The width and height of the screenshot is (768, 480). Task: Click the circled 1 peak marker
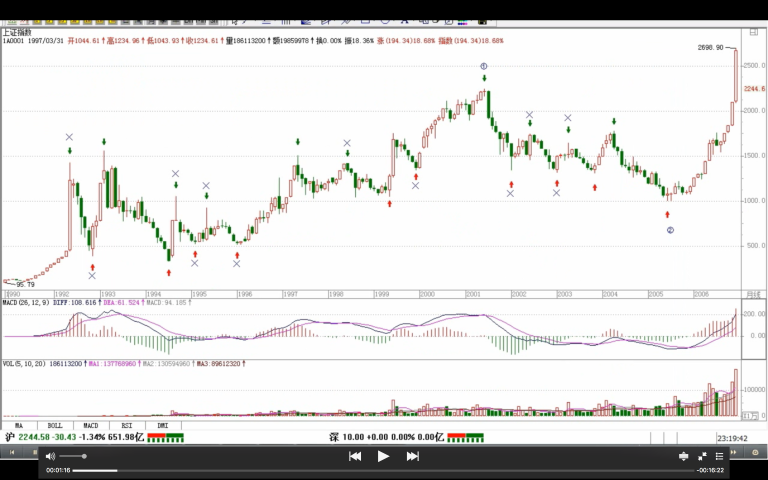tap(484, 66)
